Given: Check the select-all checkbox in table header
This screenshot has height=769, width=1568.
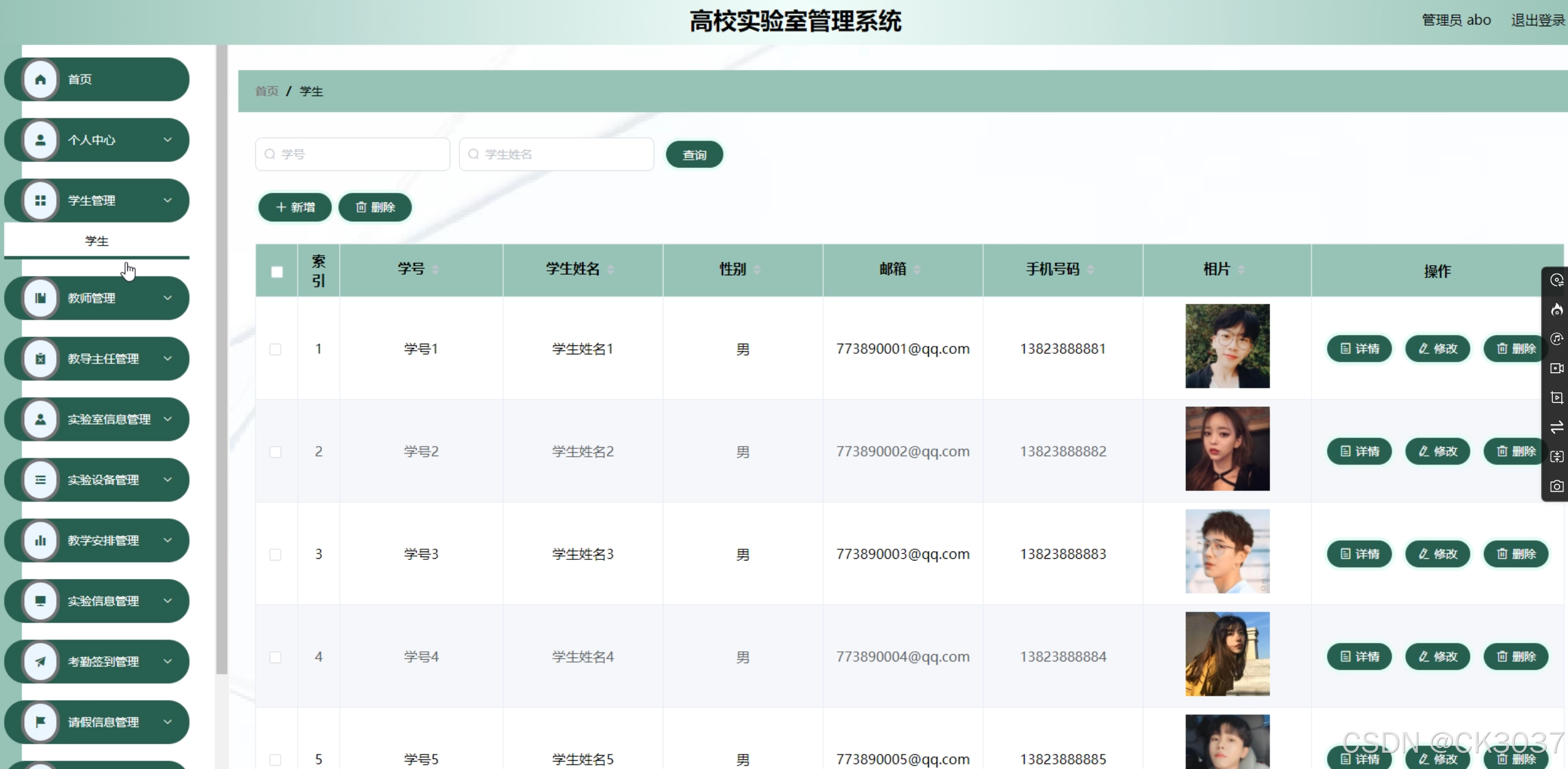Looking at the screenshot, I should tap(277, 272).
